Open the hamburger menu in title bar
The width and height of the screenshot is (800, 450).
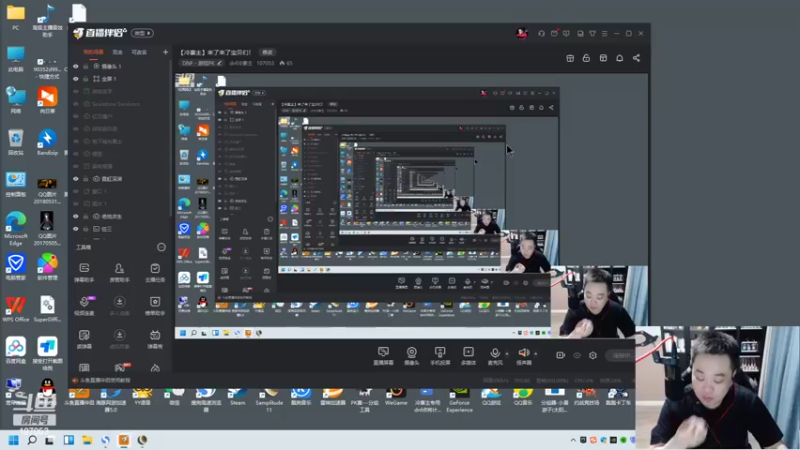(605, 33)
